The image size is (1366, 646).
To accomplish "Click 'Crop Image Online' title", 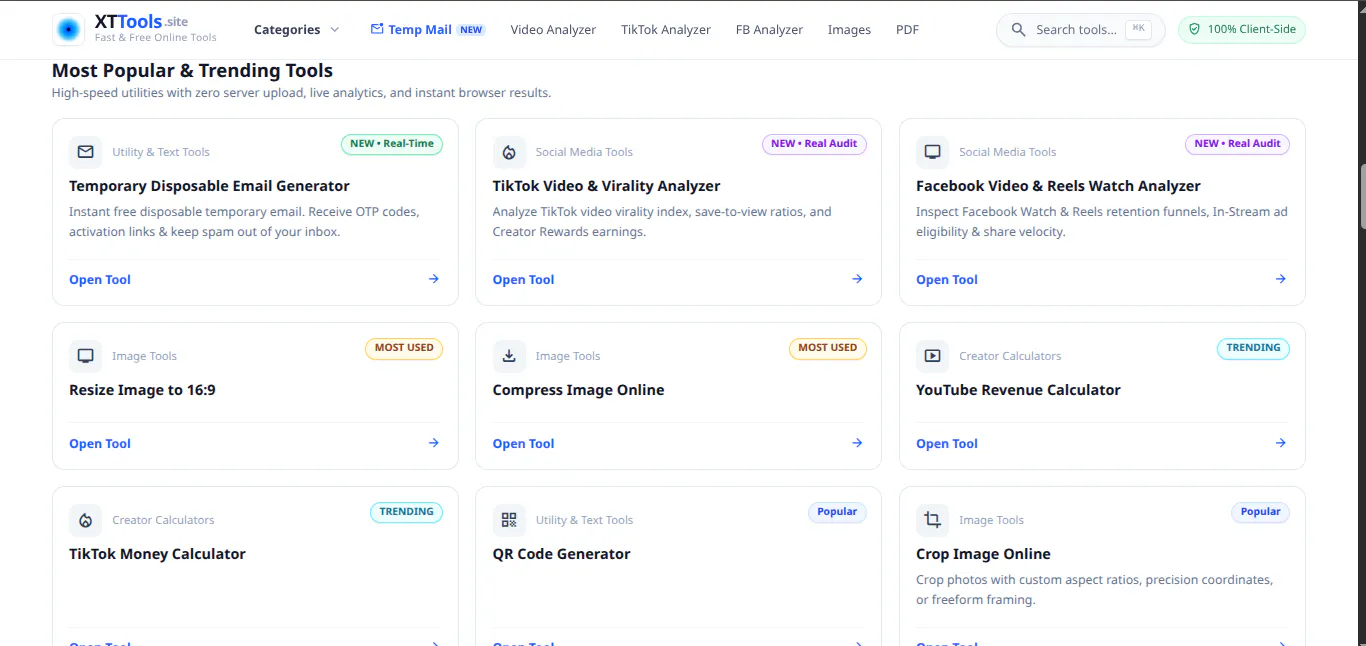I will [983, 554].
